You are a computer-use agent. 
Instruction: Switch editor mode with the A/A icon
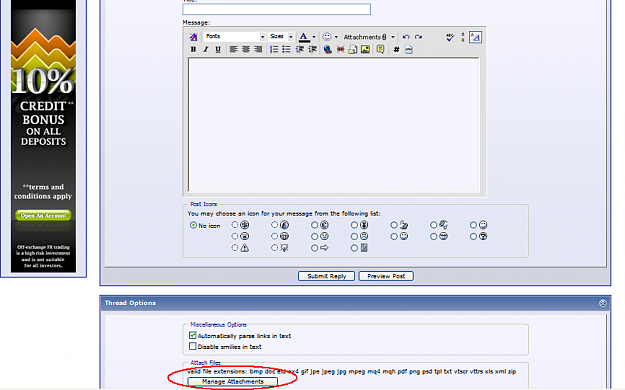[476, 37]
